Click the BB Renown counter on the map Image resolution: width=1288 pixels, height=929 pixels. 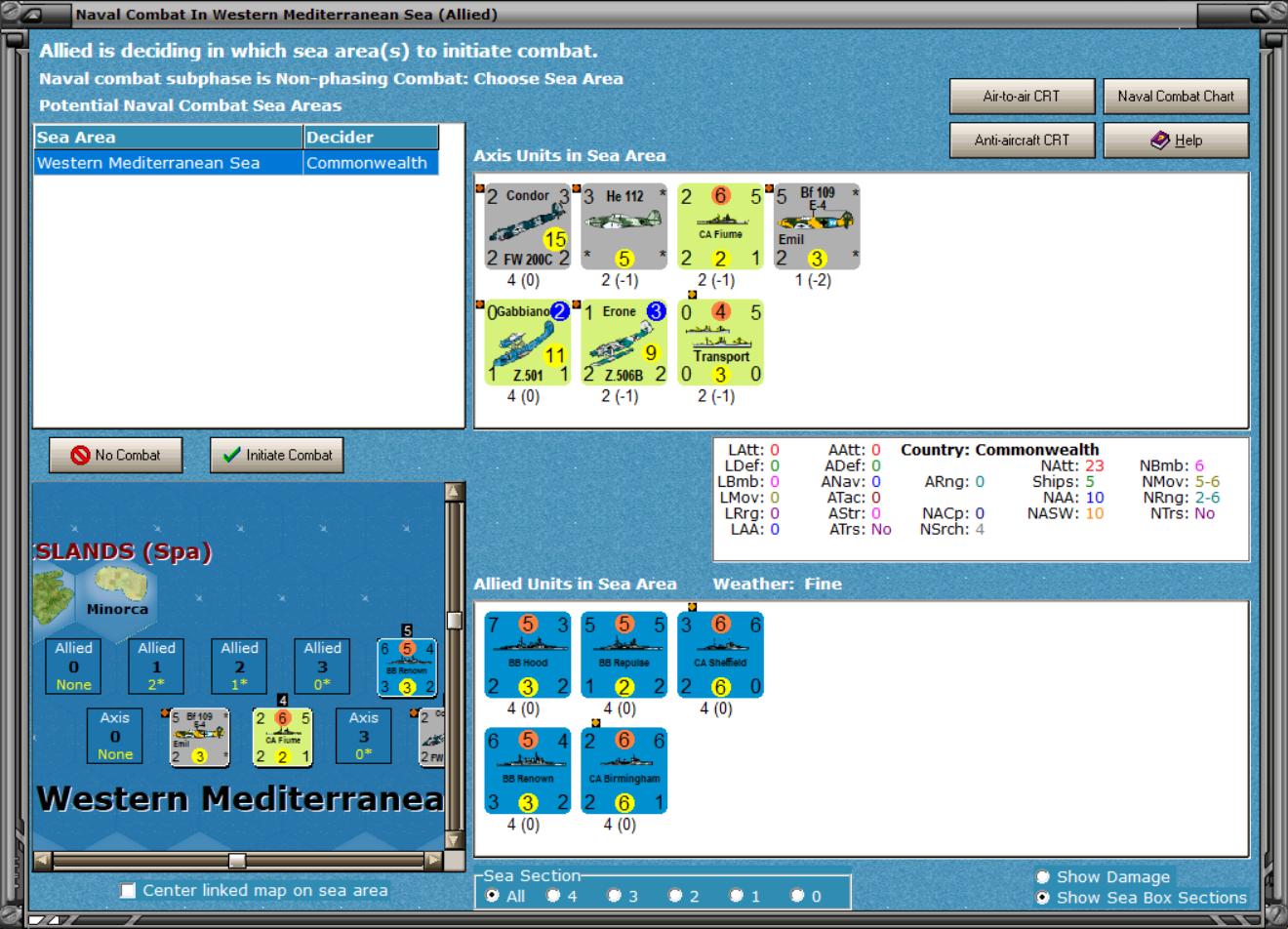point(407,667)
